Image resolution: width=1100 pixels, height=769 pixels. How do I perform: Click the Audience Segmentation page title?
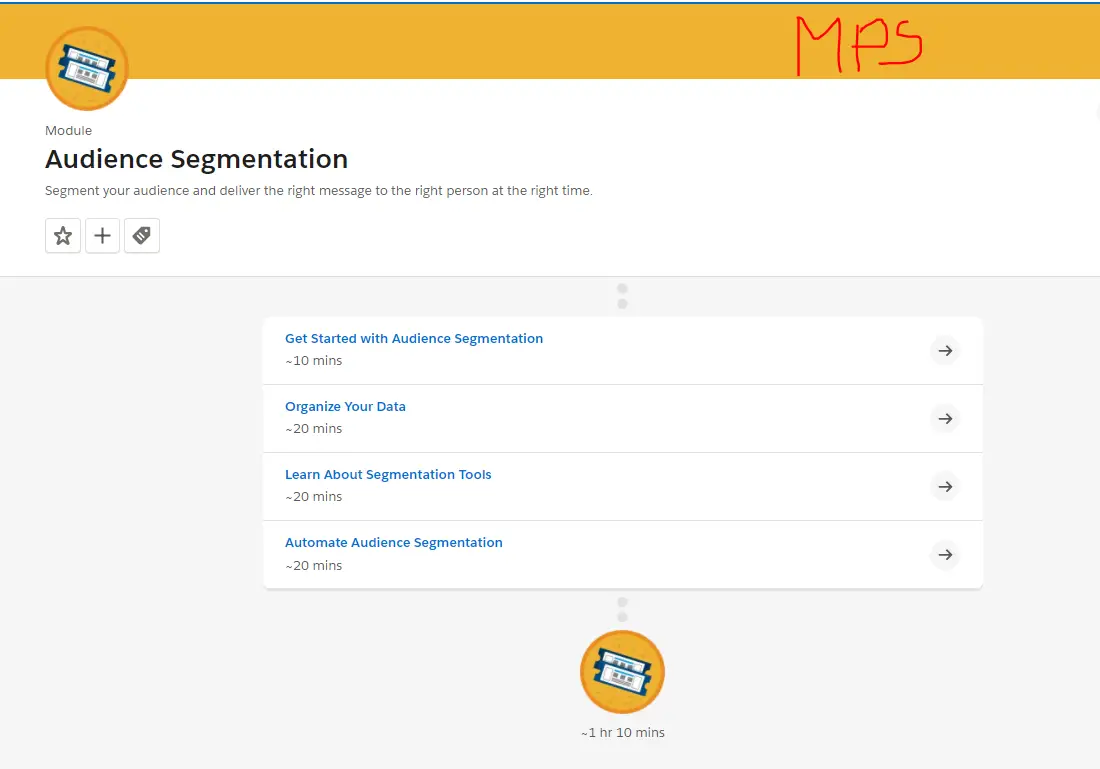click(196, 158)
